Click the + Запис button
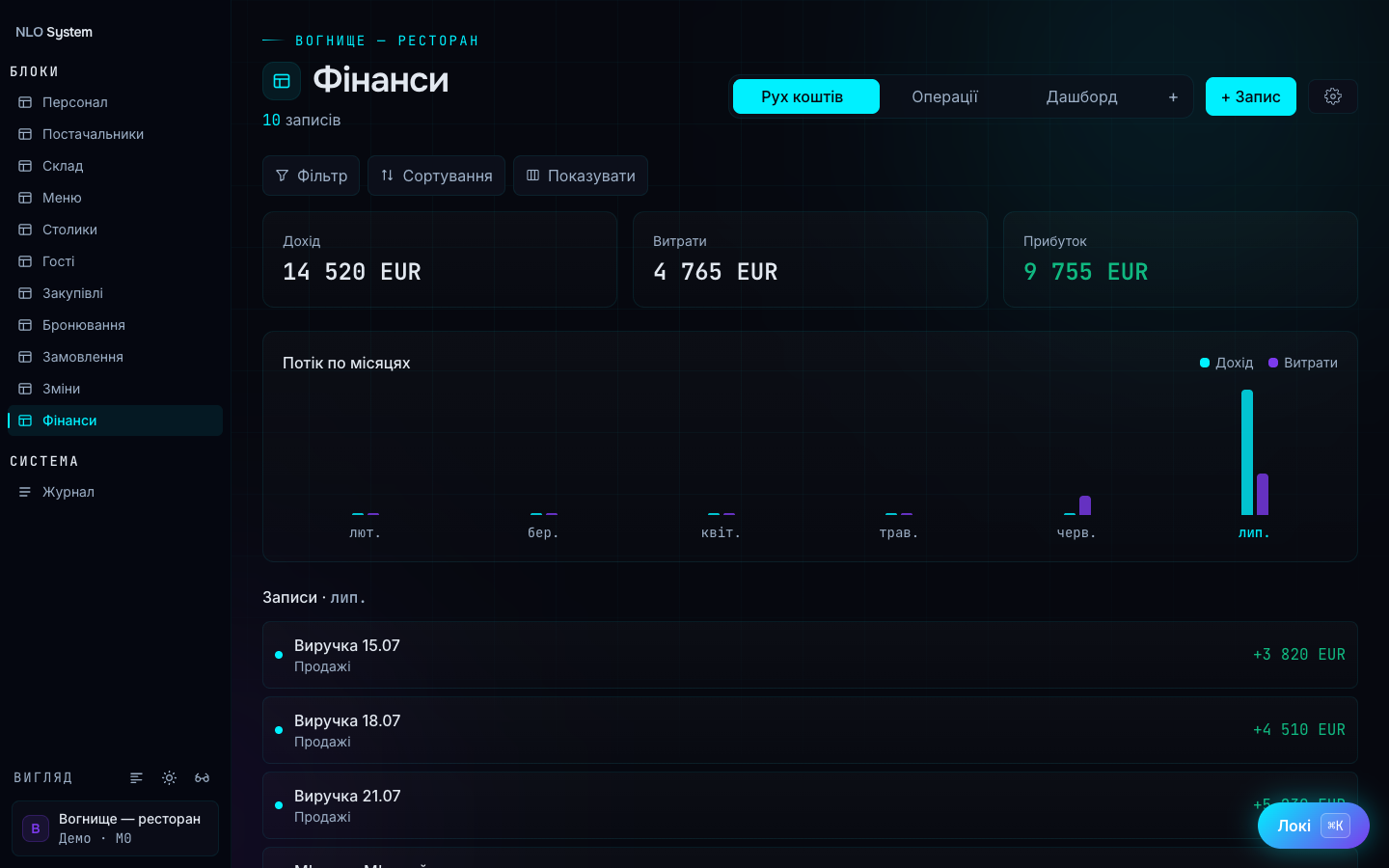Screen dimensions: 1389x868 click(1251, 96)
